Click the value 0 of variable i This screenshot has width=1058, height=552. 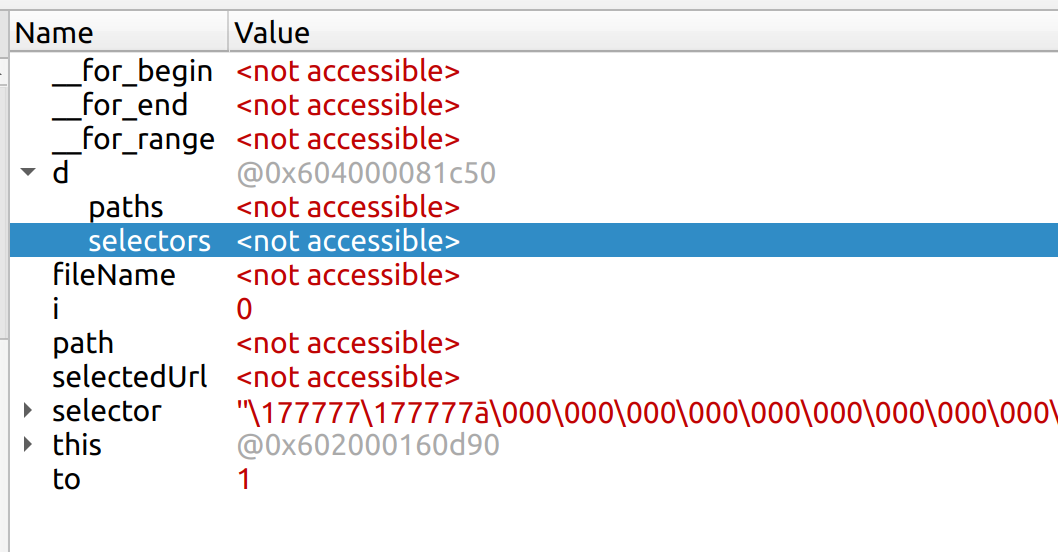tap(245, 309)
